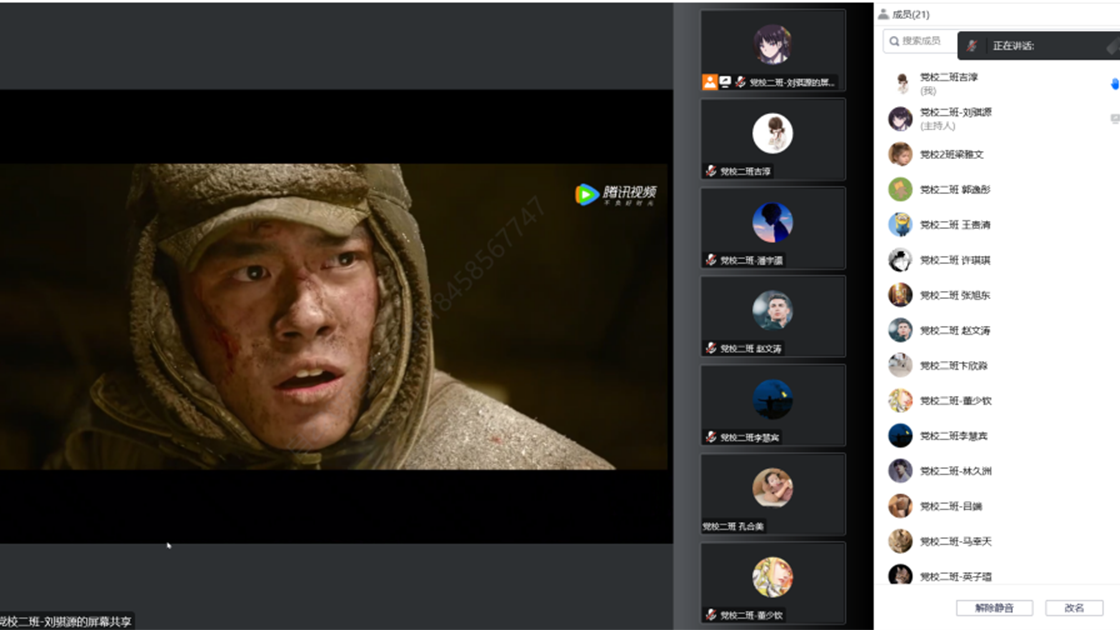
Task: Click 许琪琪 avatar in members list
Action: [x=900, y=259]
